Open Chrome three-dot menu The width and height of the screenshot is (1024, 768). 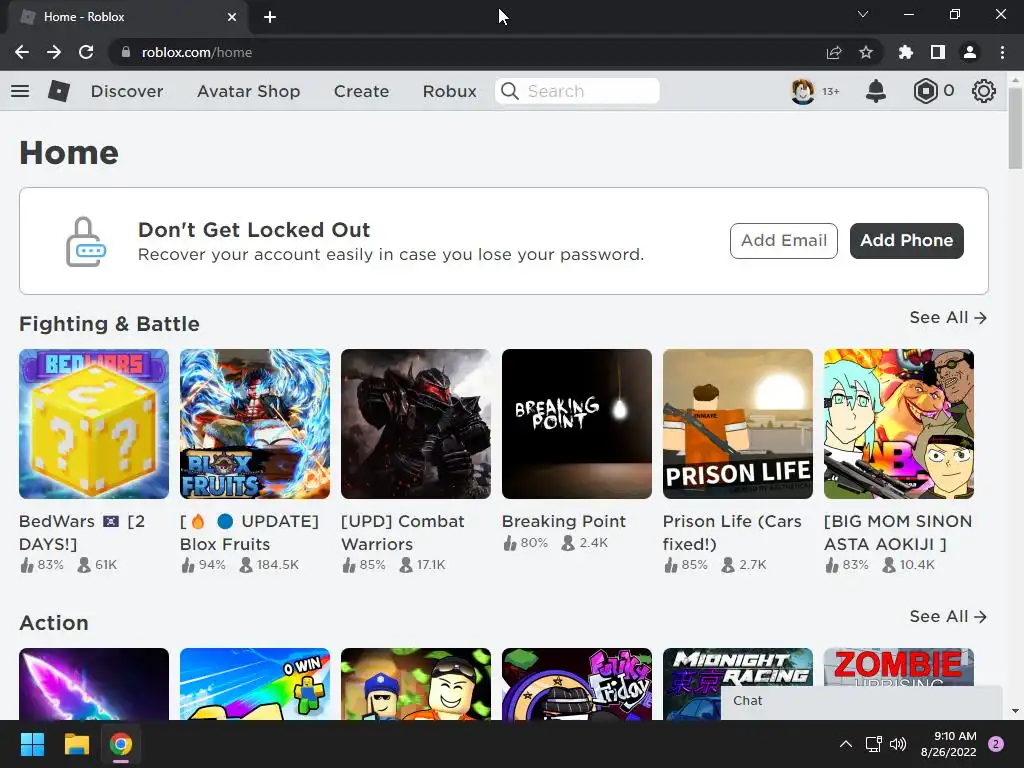[x=1002, y=52]
